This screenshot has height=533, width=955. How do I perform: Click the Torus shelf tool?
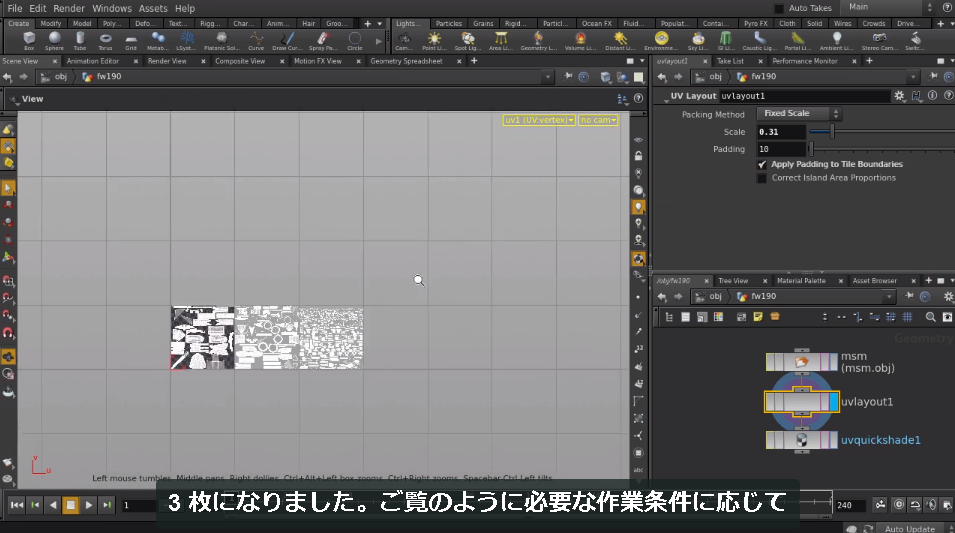[x=105, y=41]
